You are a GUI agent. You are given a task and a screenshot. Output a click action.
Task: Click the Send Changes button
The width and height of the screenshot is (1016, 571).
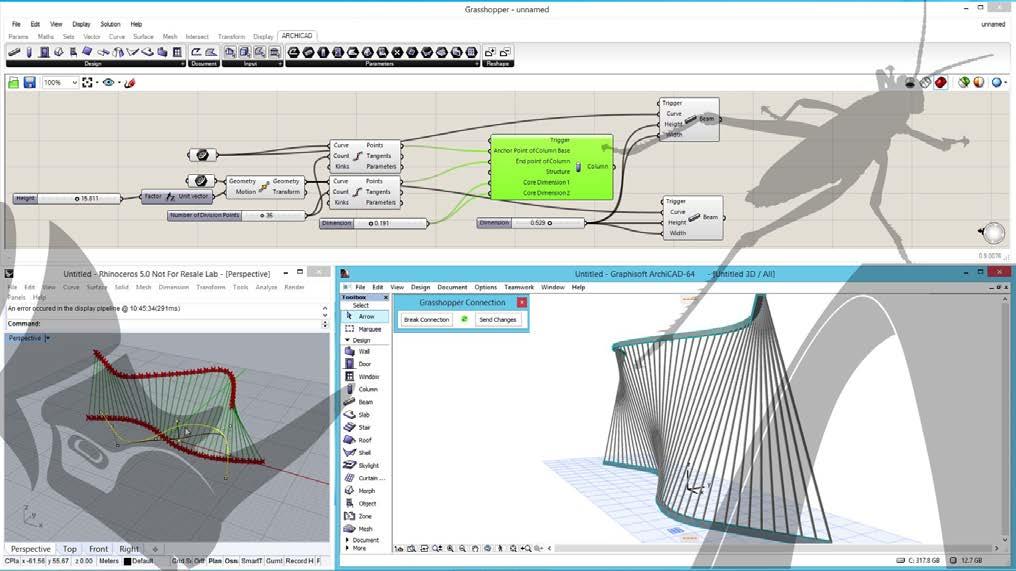click(498, 320)
